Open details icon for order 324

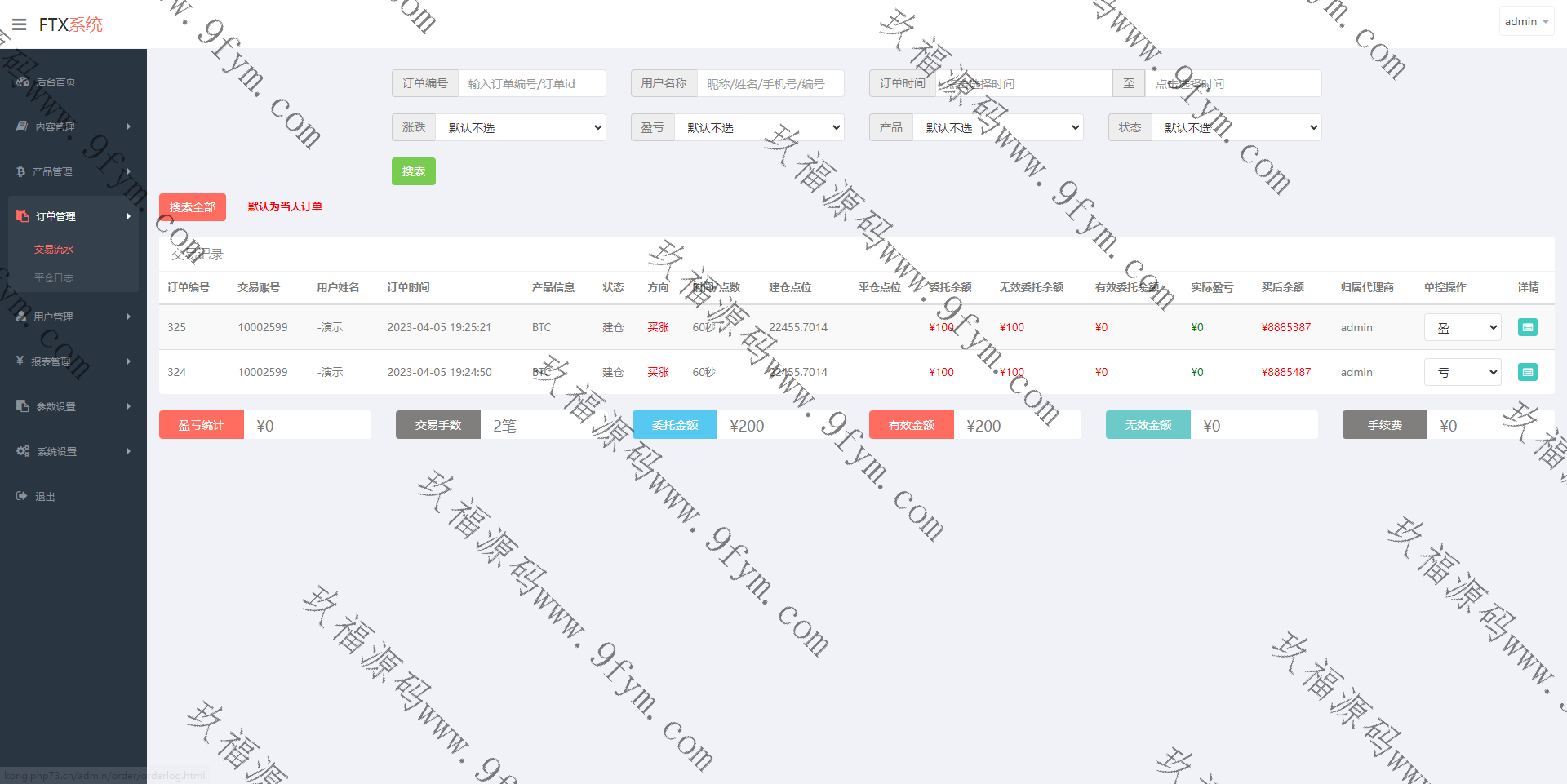[x=1527, y=372]
